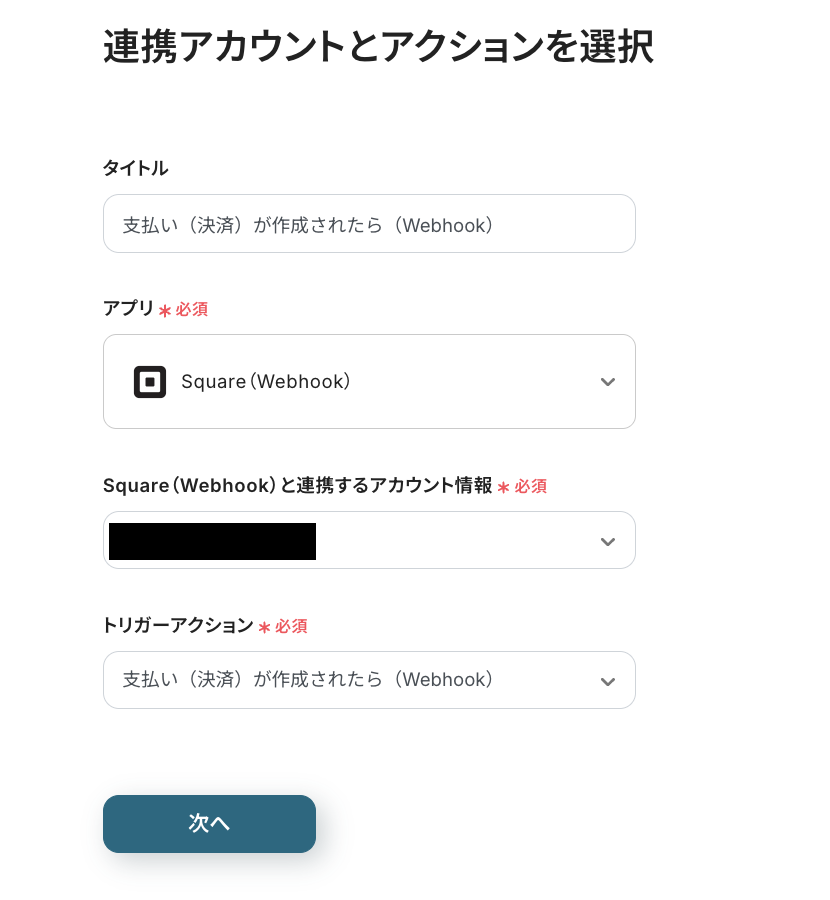830x900 pixels.
Task: Click the selected trigger action text
Action: tap(308, 680)
